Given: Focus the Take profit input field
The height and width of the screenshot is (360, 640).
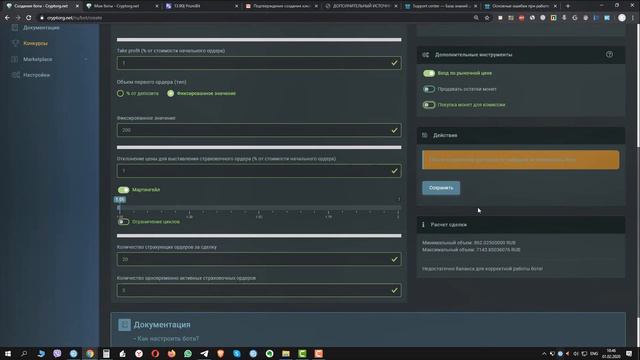Looking at the screenshot, I should pyautogui.click(x=259, y=63).
